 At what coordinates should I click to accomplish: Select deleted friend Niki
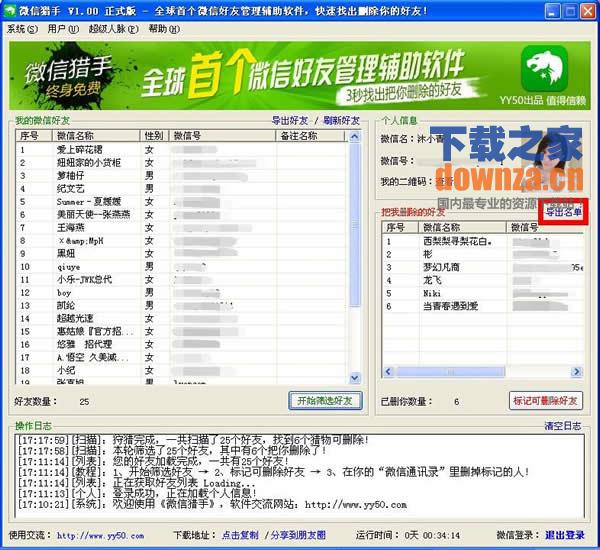click(483, 294)
